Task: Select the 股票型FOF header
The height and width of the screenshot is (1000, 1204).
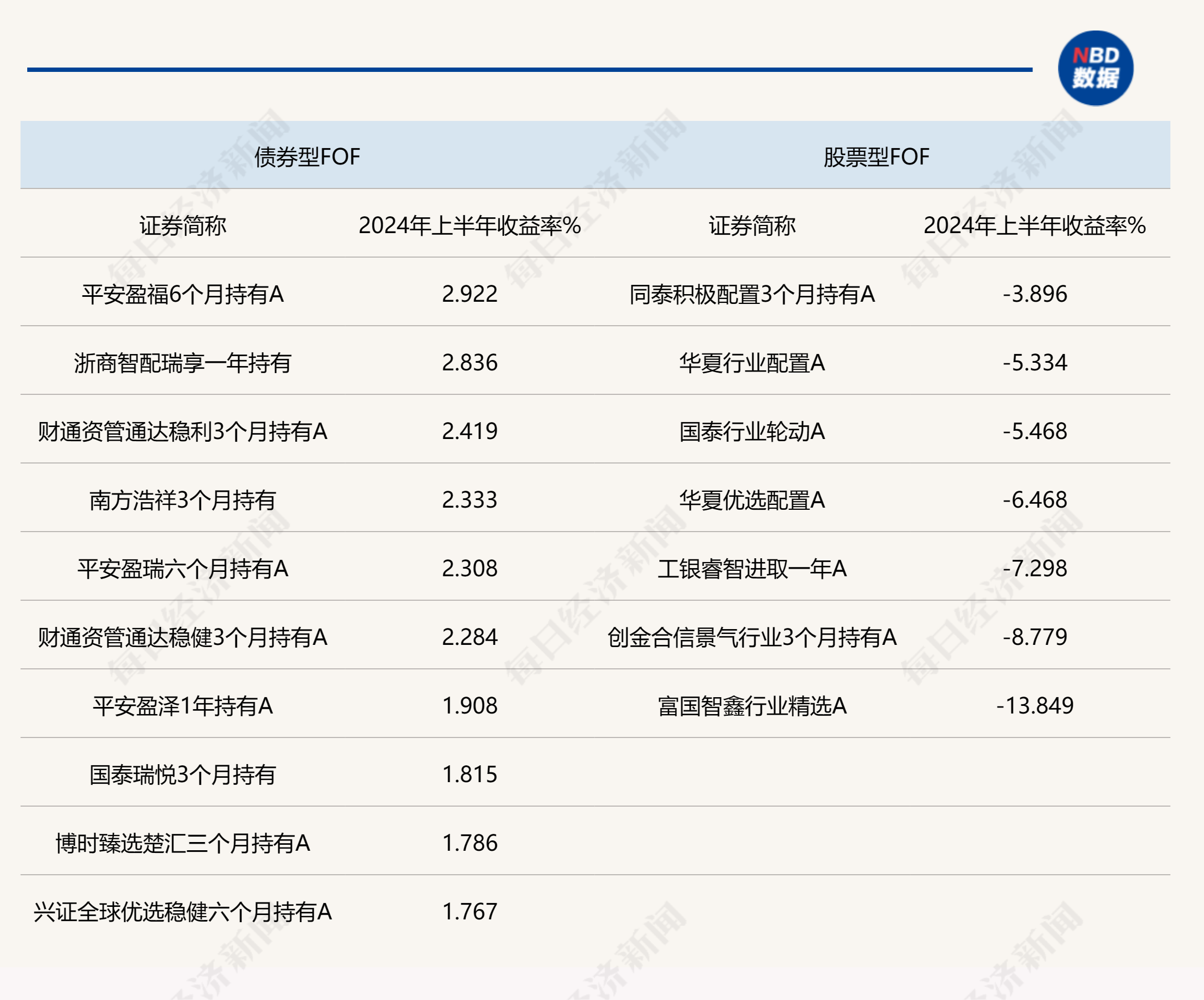Action: [x=876, y=156]
